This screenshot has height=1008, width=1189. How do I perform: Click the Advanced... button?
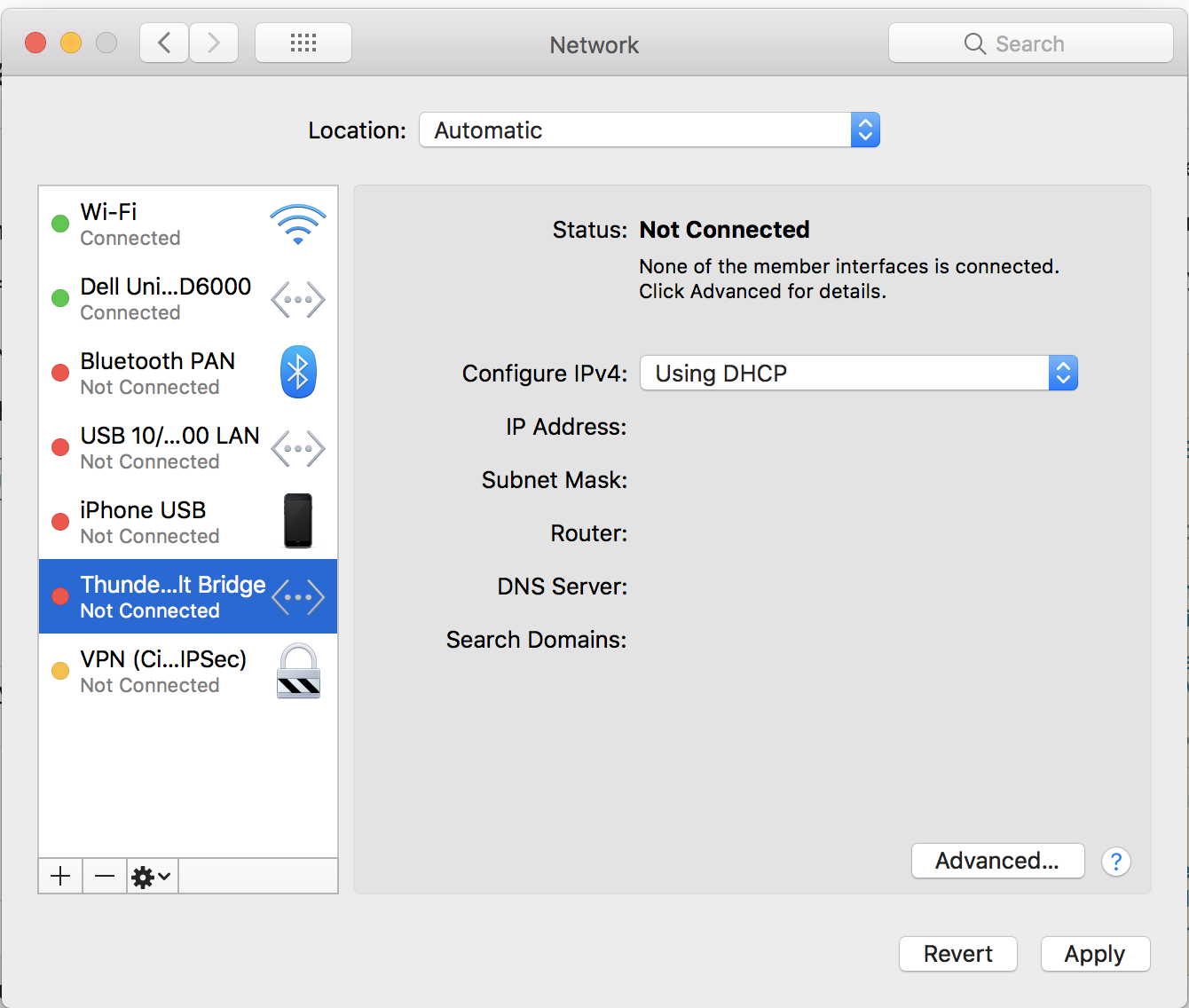pyautogui.click(x=998, y=861)
